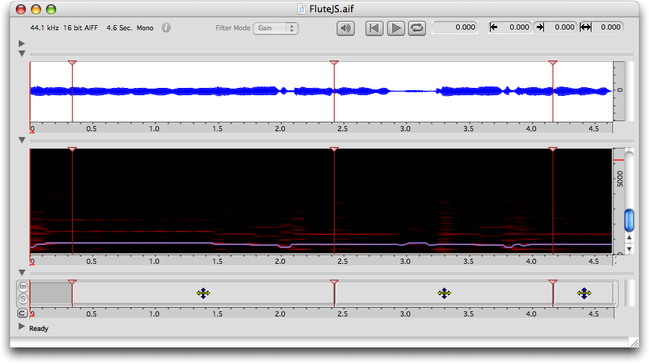The height and width of the screenshot is (364, 649).
Task: Click the C button beside bottom ruler
Action: [22, 313]
